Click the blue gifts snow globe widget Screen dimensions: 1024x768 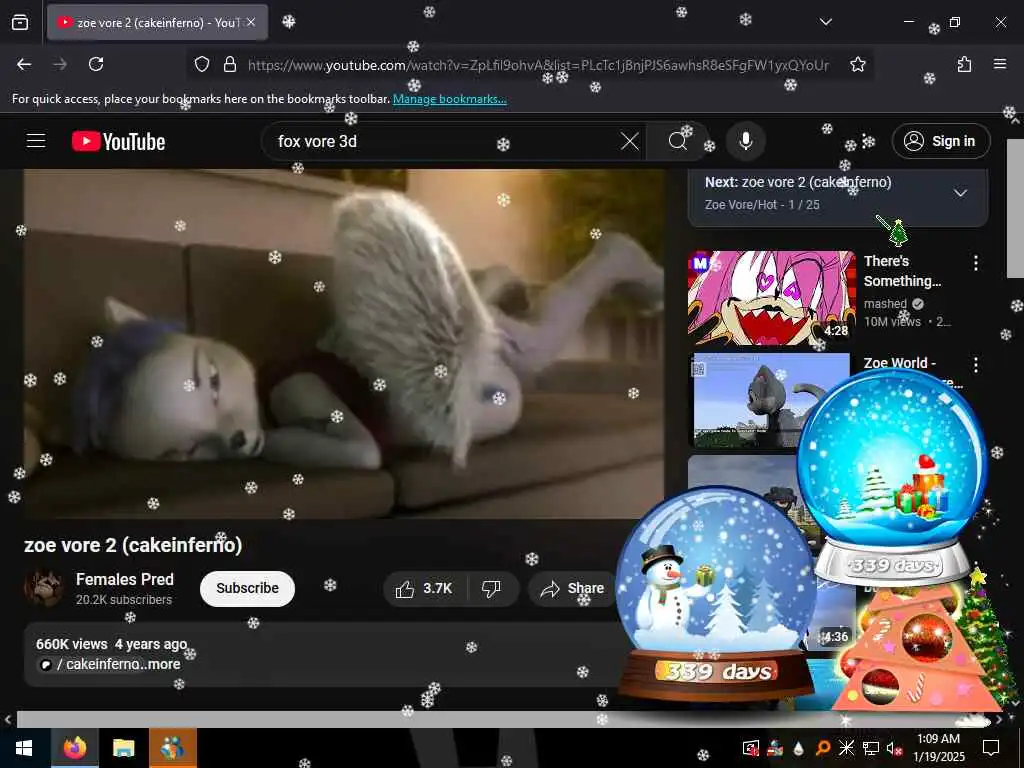click(x=892, y=476)
